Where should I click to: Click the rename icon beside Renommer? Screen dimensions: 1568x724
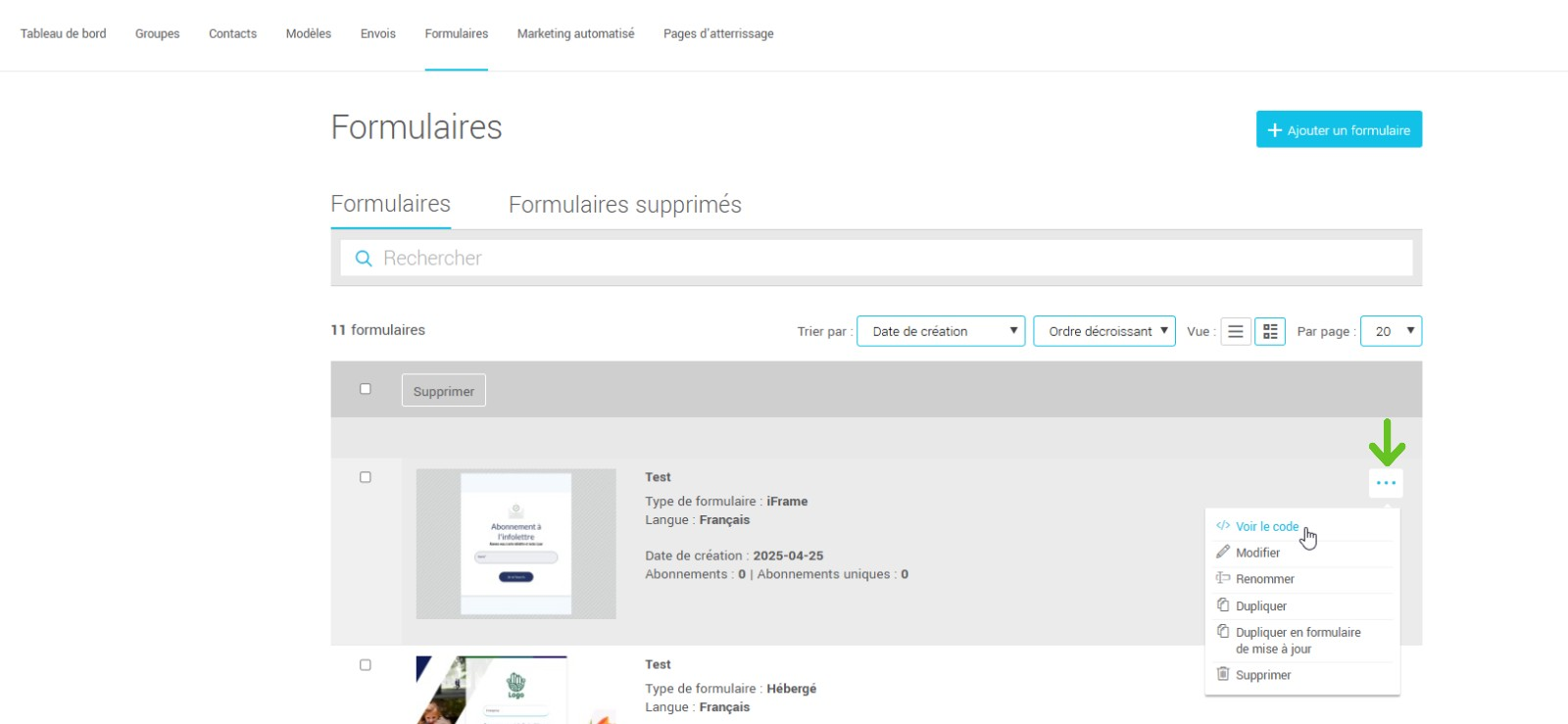tap(1223, 579)
